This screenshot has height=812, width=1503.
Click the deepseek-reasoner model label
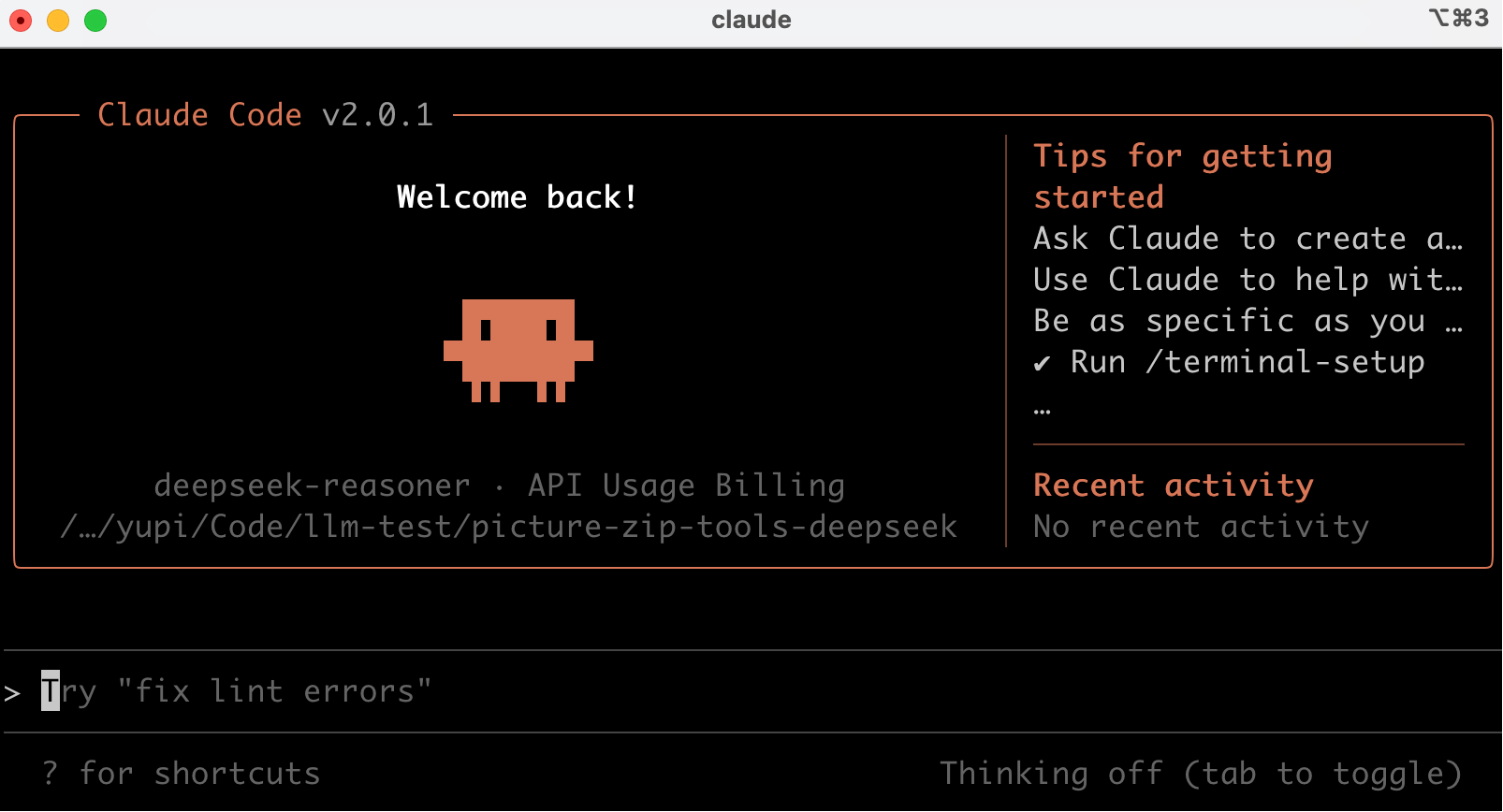pos(312,486)
